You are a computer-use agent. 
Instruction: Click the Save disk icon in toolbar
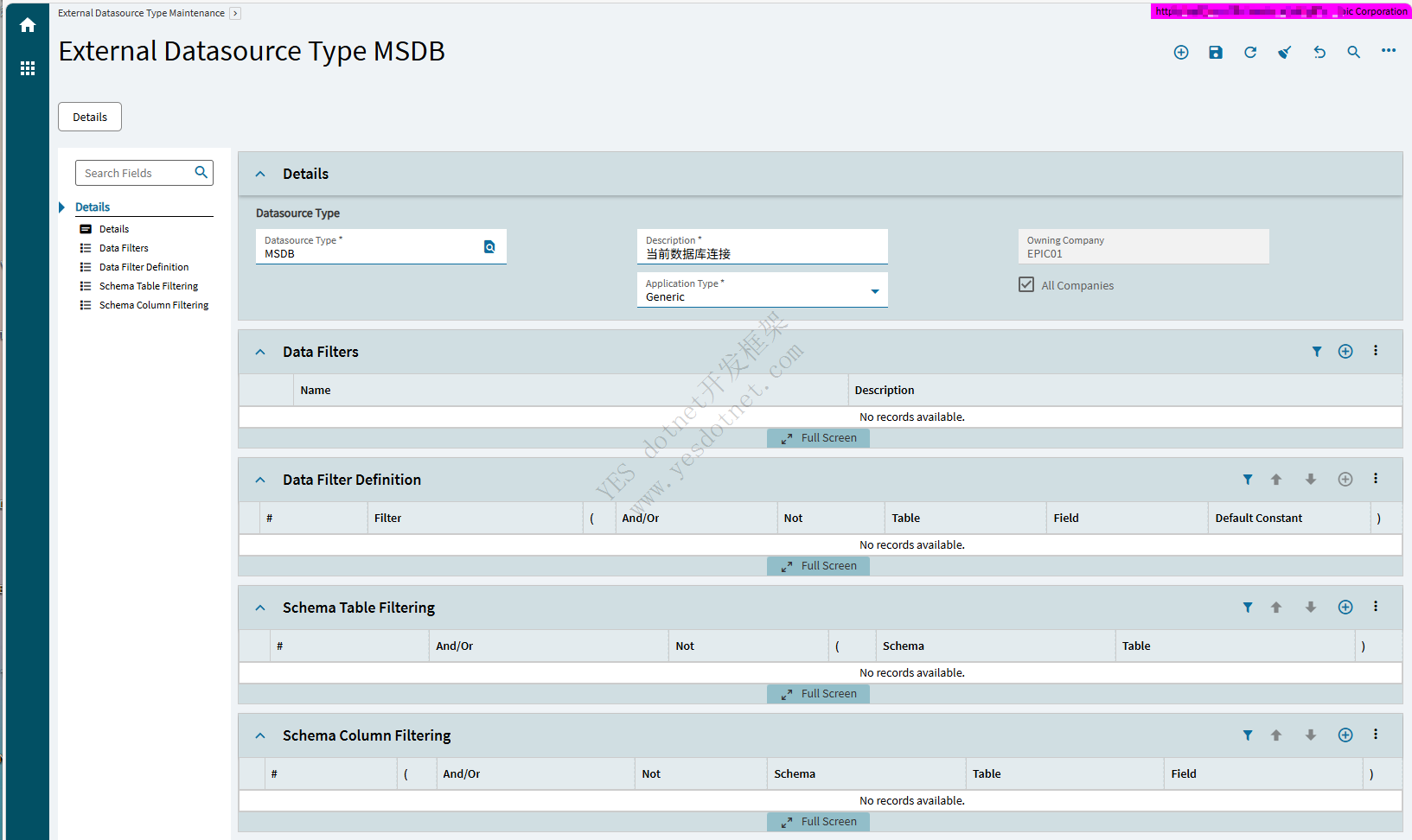(1216, 53)
